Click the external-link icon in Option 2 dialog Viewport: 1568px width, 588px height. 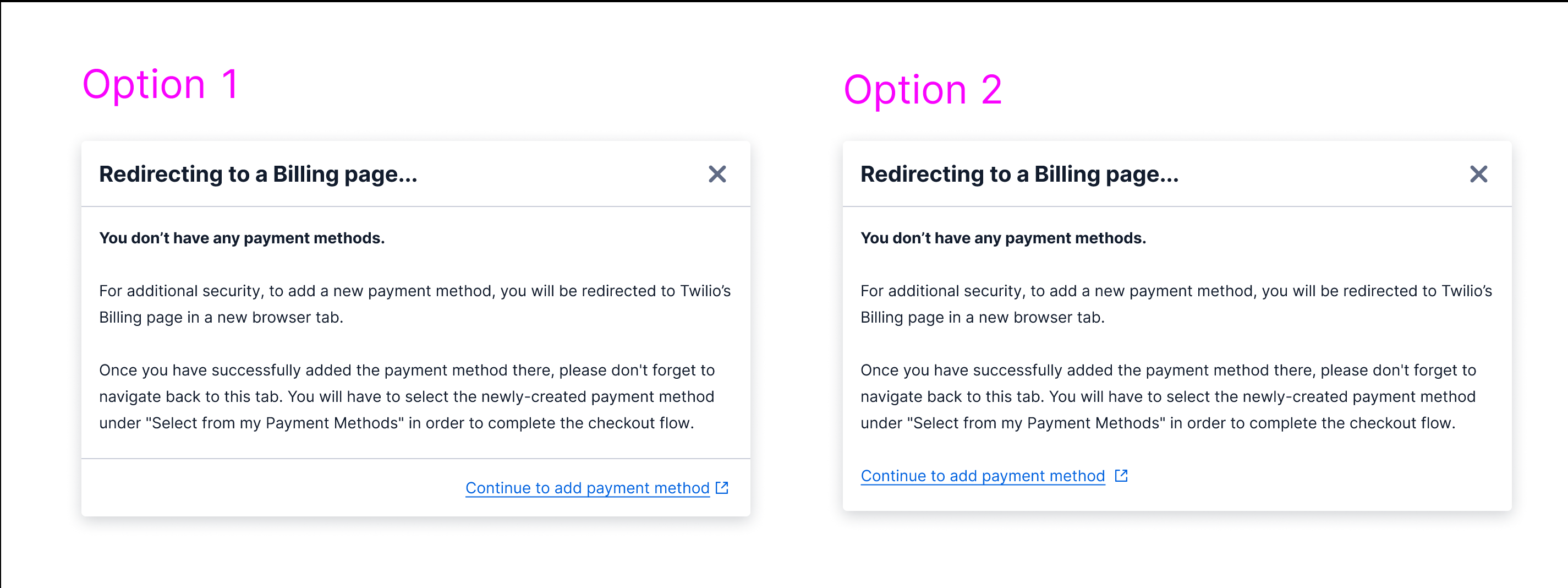tap(1121, 475)
